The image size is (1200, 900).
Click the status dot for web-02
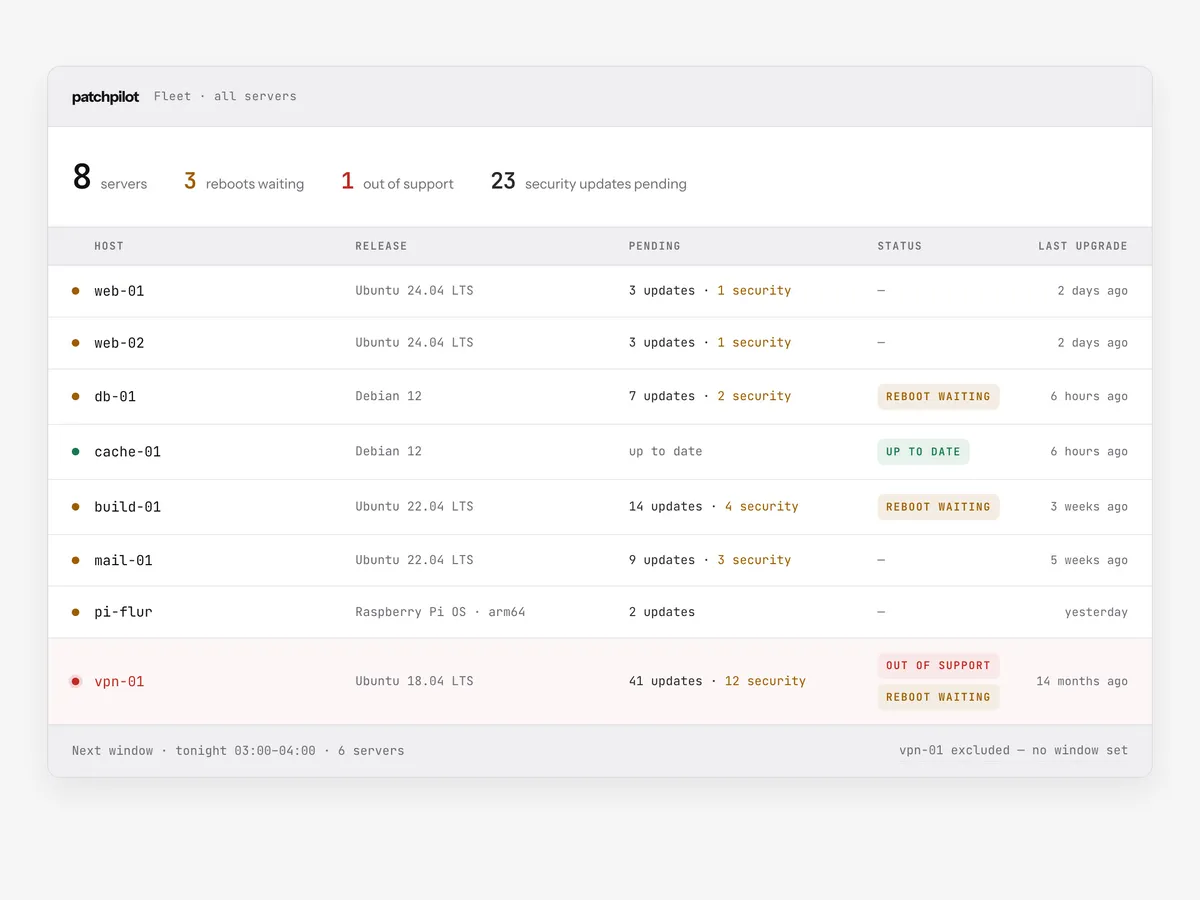pyautogui.click(x=75, y=343)
